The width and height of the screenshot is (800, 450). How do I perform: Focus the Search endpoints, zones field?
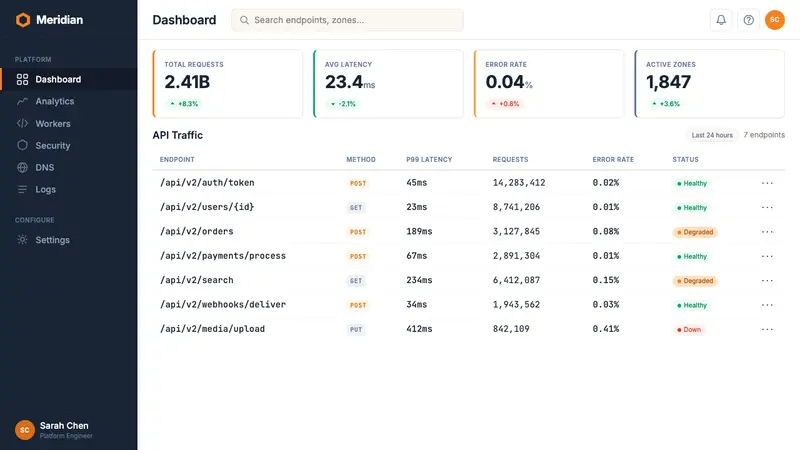pyautogui.click(x=347, y=20)
